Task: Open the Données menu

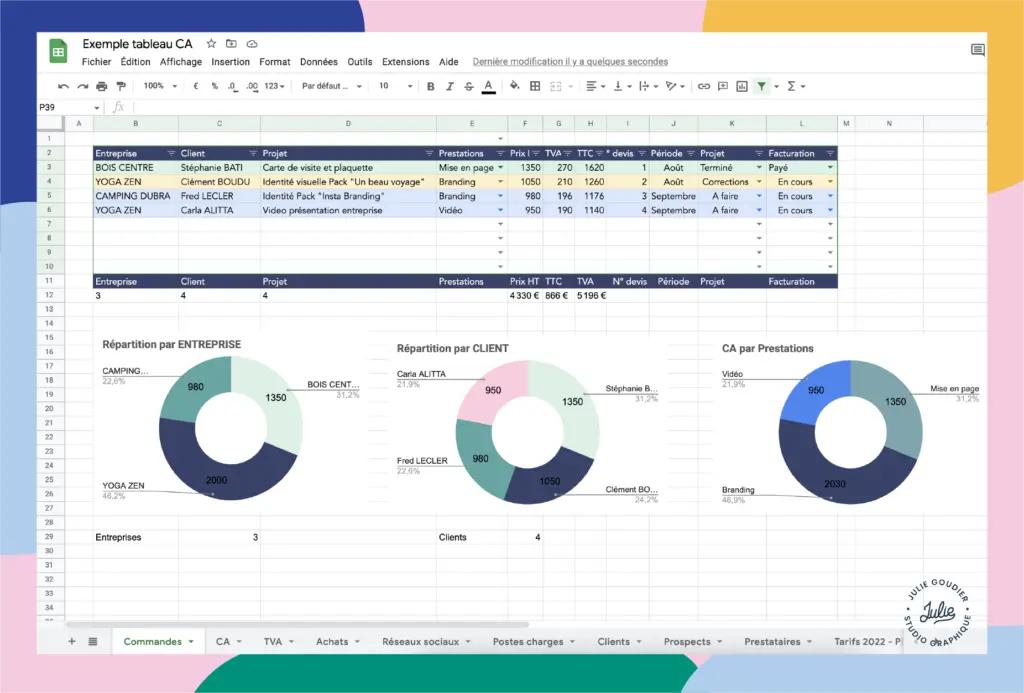Action: point(318,62)
